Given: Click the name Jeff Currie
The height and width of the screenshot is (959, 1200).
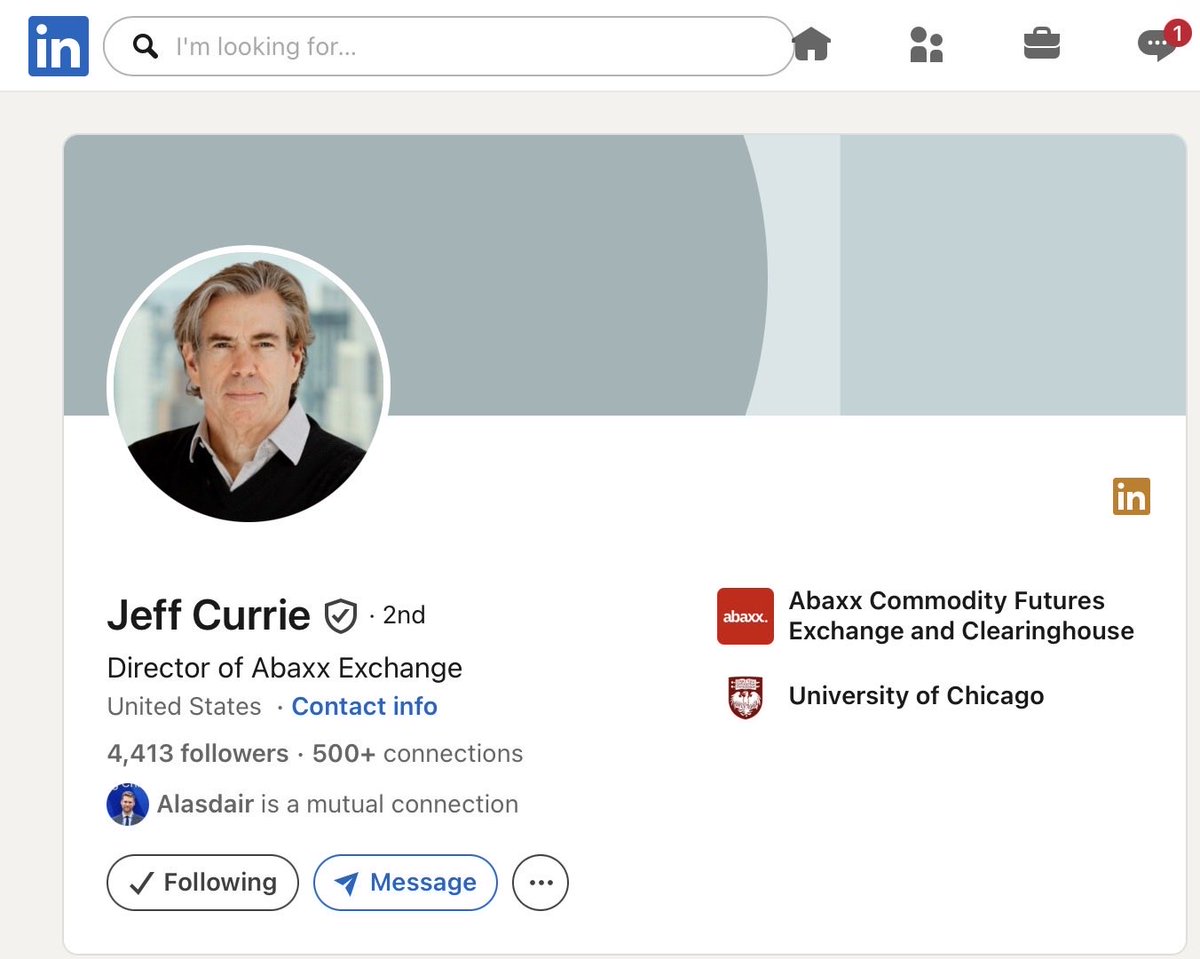Looking at the screenshot, I should (x=208, y=615).
